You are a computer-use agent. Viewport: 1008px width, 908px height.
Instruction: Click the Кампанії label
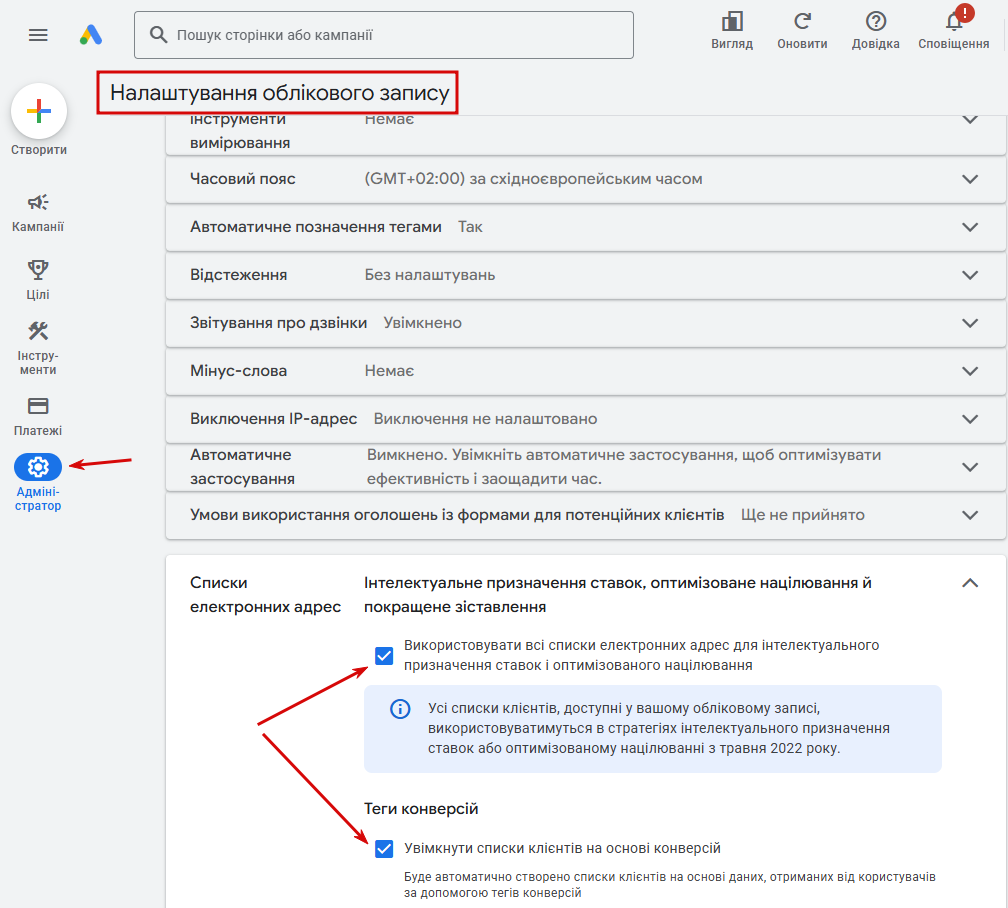(38, 227)
